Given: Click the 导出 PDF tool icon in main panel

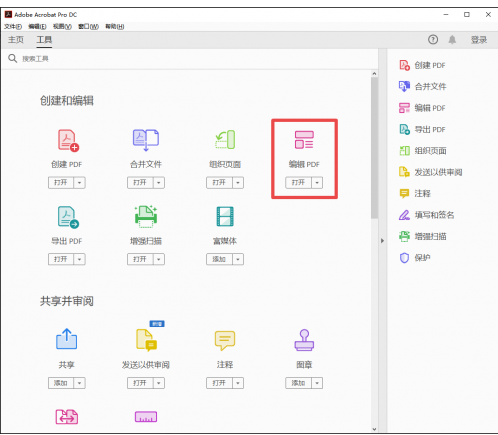Looking at the screenshot, I should click(x=68, y=217).
